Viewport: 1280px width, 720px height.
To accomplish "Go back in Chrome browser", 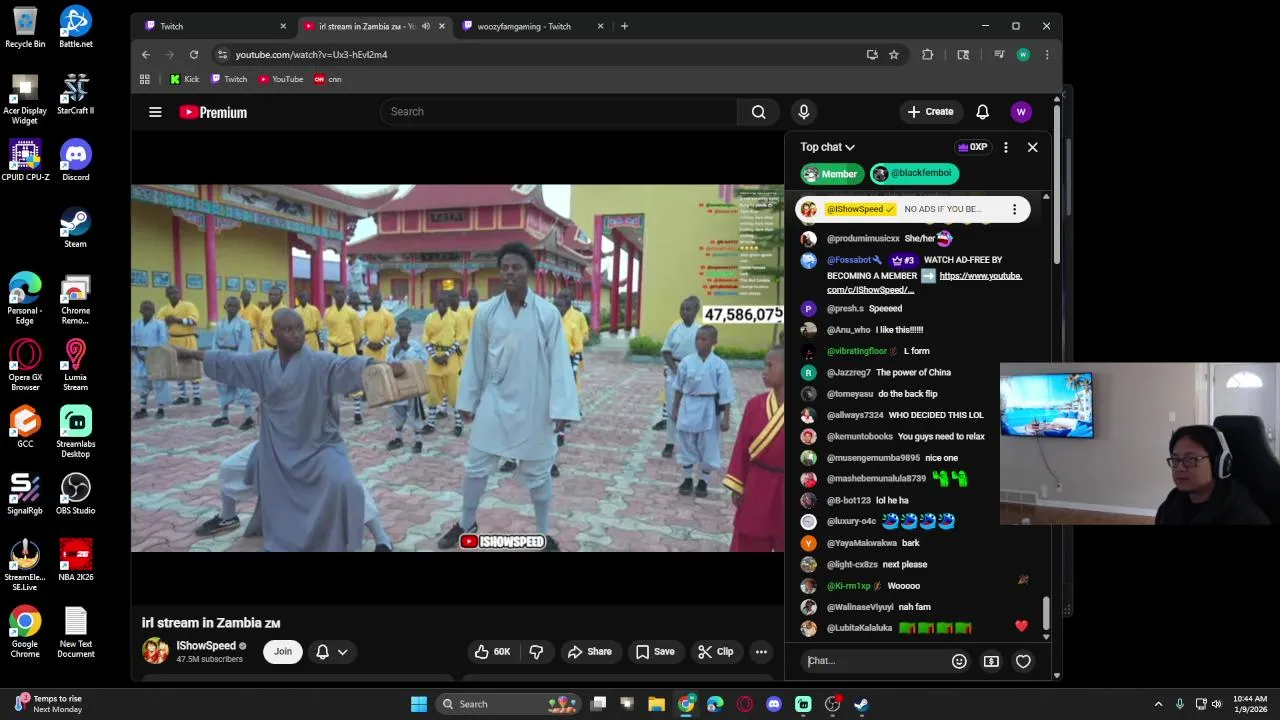I will tap(146, 55).
